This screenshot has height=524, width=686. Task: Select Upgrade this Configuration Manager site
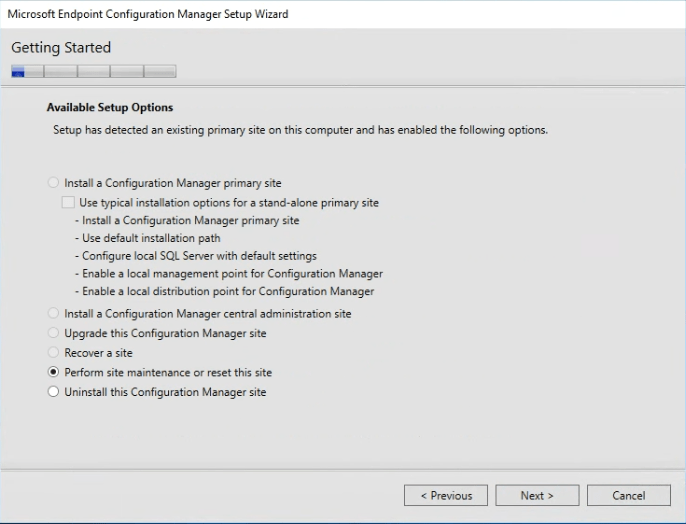point(54,333)
